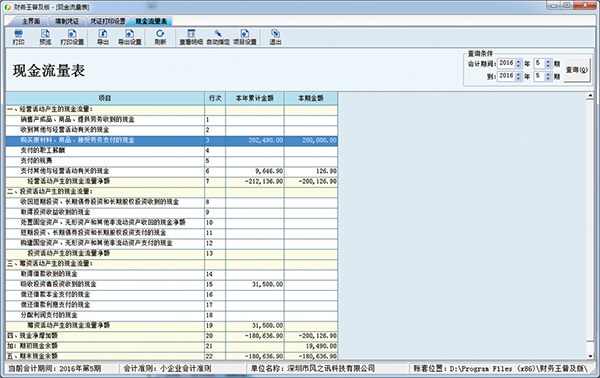Click the 本年累计金额 column header
The height and width of the screenshot is (378, 600).
254,98
